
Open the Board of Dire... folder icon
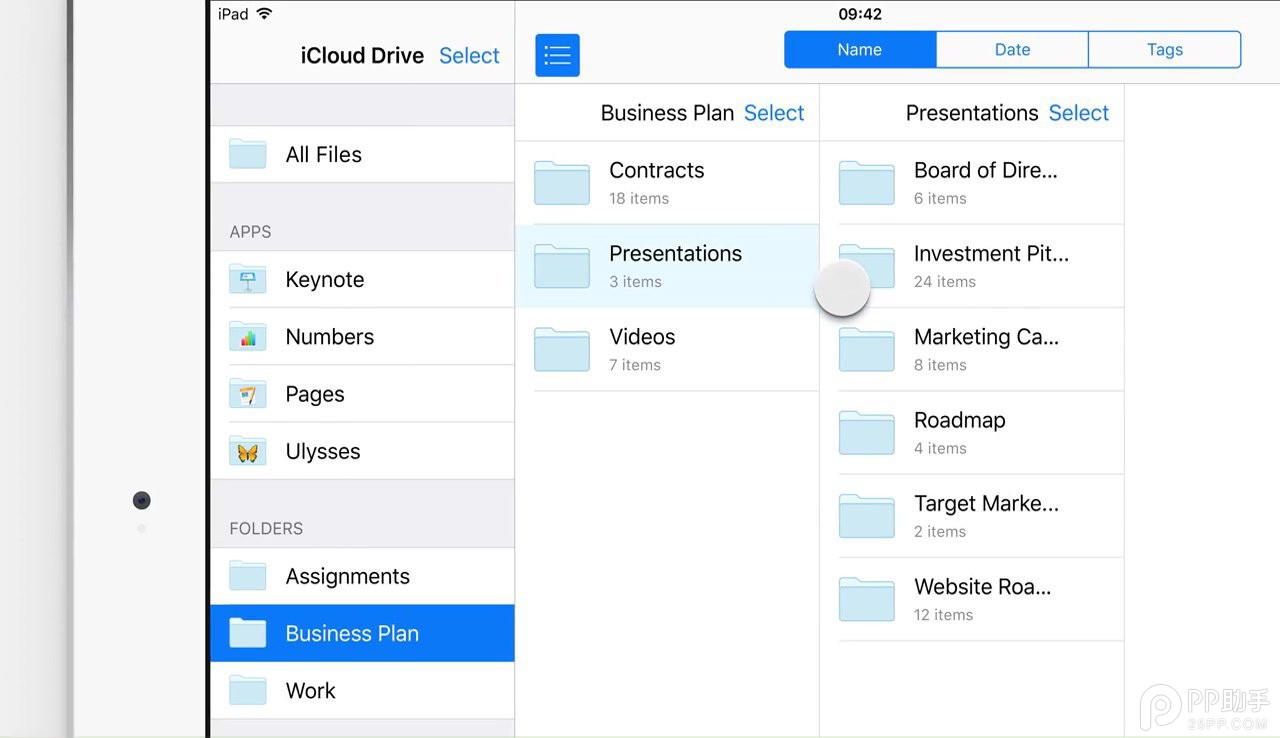[x=866, y=183]
